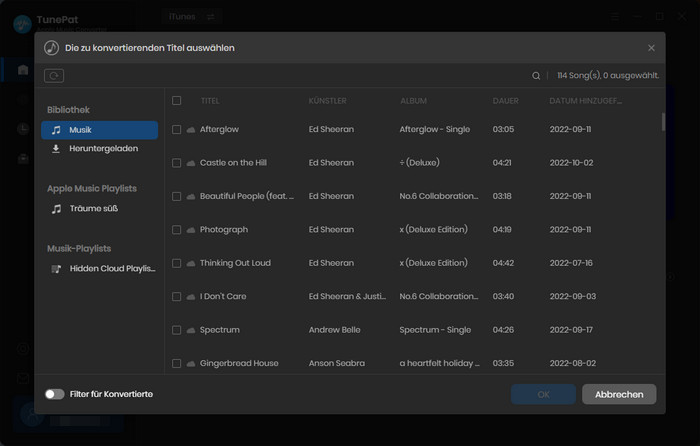Click the Ed Sheeran & Justi... artist cell
Viewport: 700px width, 446px height.
click(347, 296)
